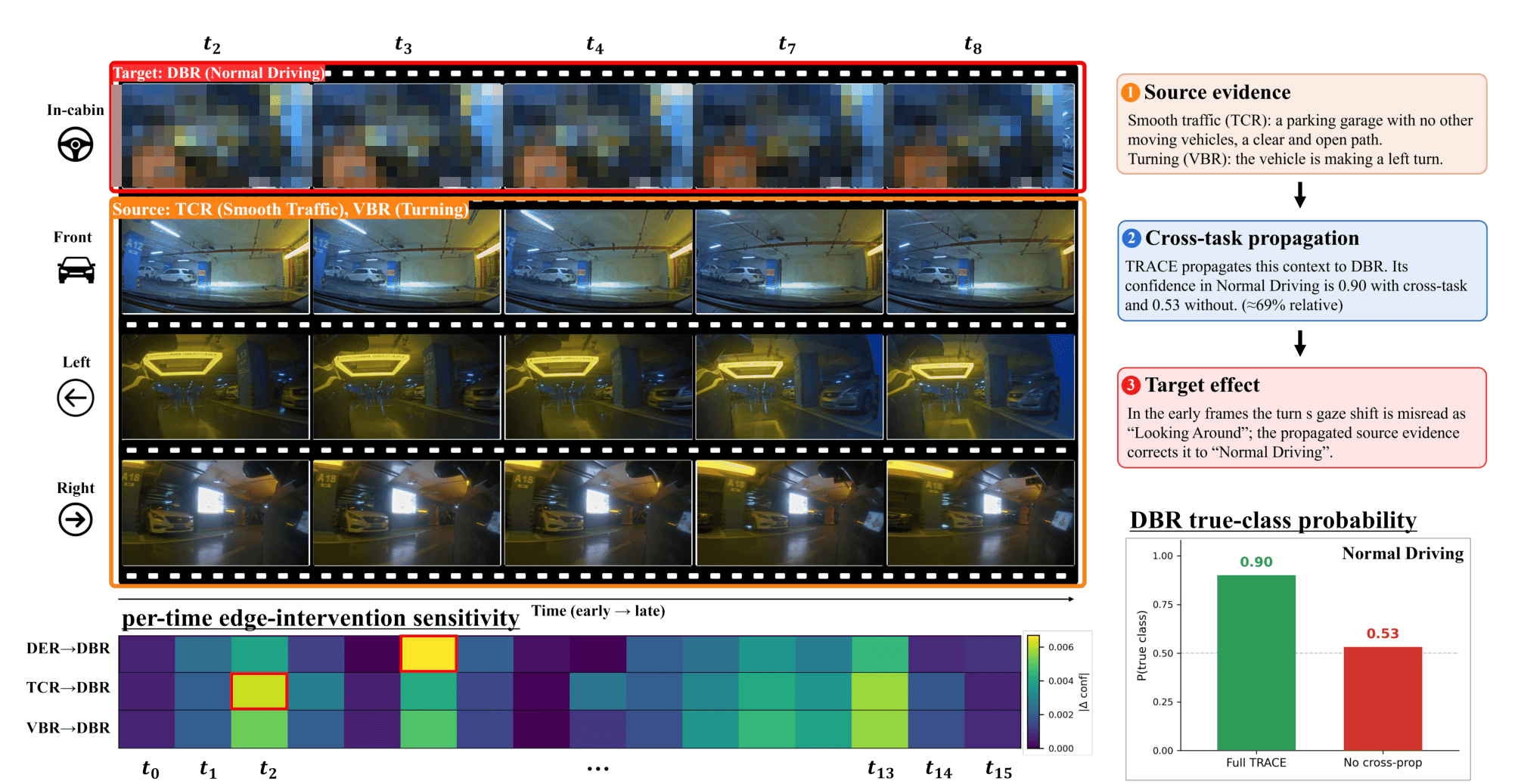Click the red number 3 badge

click(x=1131, y=385)
